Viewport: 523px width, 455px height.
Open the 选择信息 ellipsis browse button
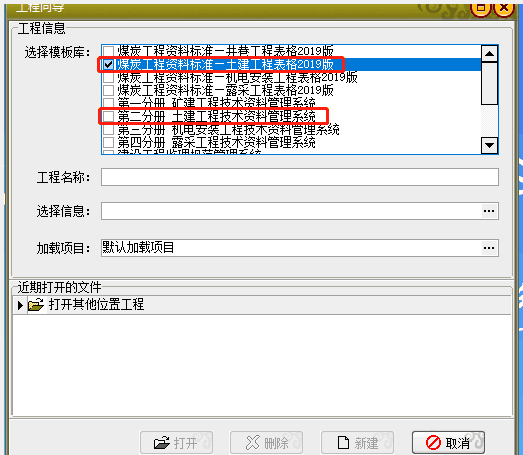point(489,211)
